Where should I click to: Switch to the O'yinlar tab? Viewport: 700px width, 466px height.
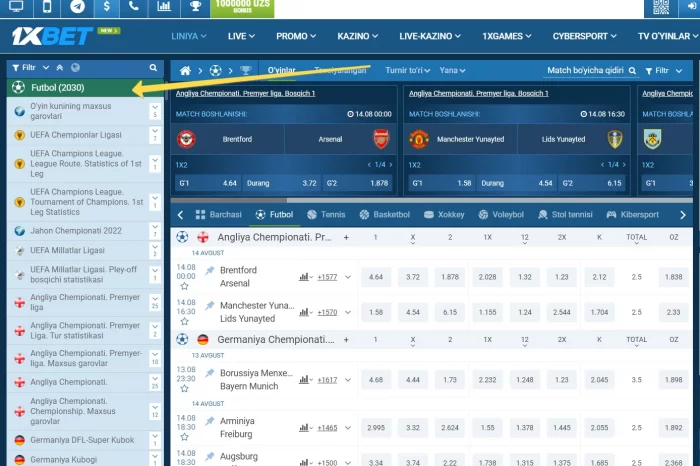coord(281,71)
